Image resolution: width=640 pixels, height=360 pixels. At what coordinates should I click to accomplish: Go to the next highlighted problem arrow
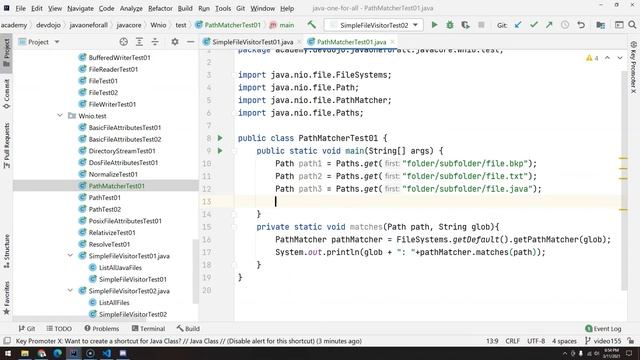point(620,58)
